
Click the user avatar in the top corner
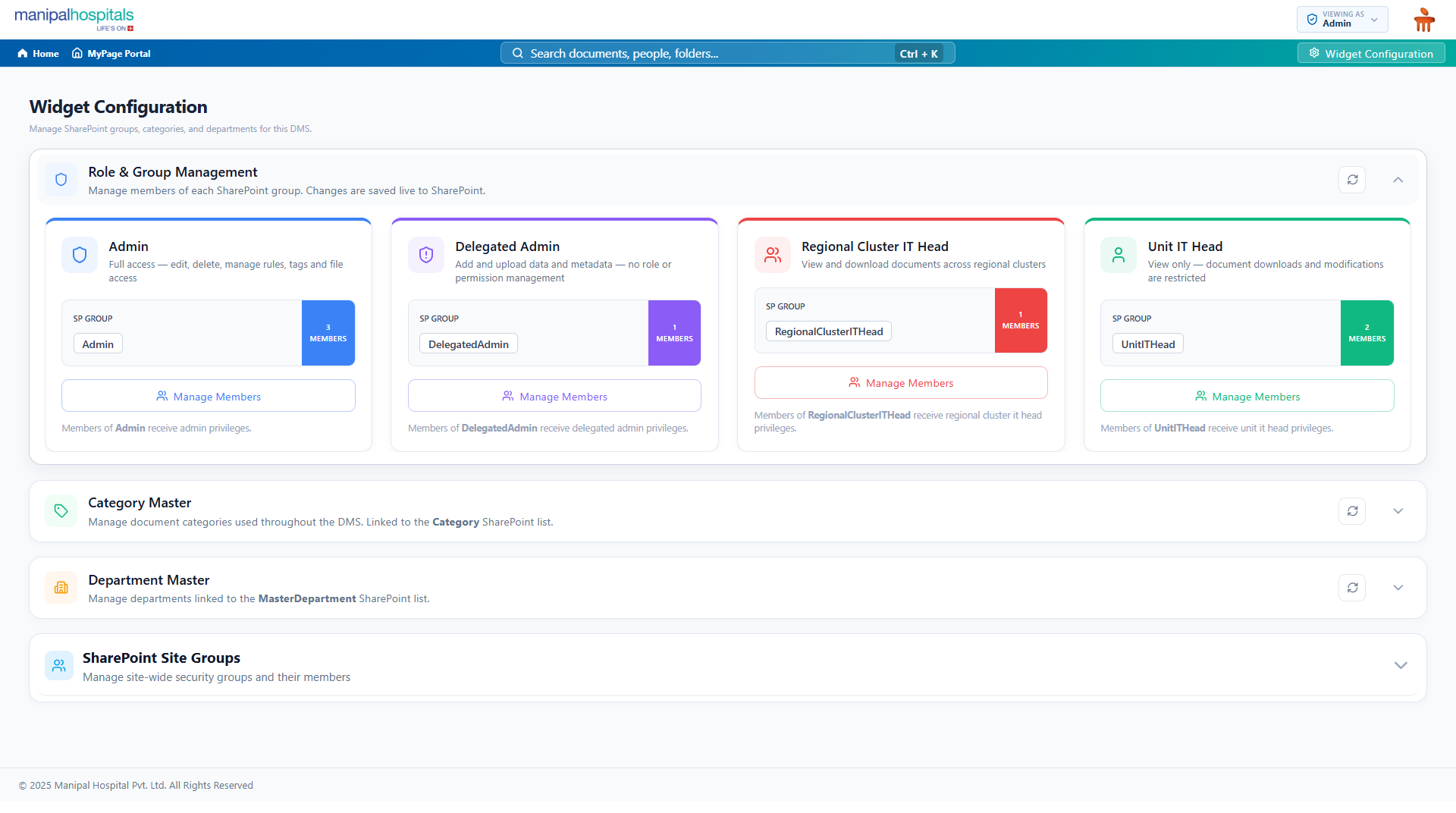[1424, 20]
